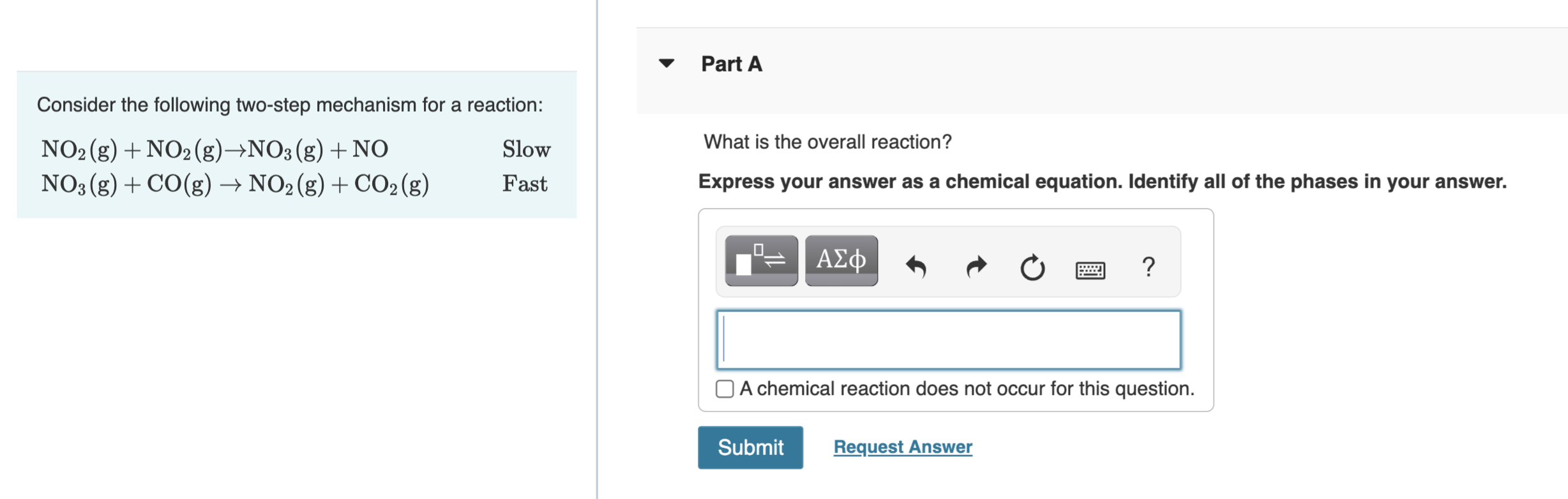The height and width of the screenshot is (499, 1568).
Task: Open help via the question mark icon
Action: [x=1148, y=268]
